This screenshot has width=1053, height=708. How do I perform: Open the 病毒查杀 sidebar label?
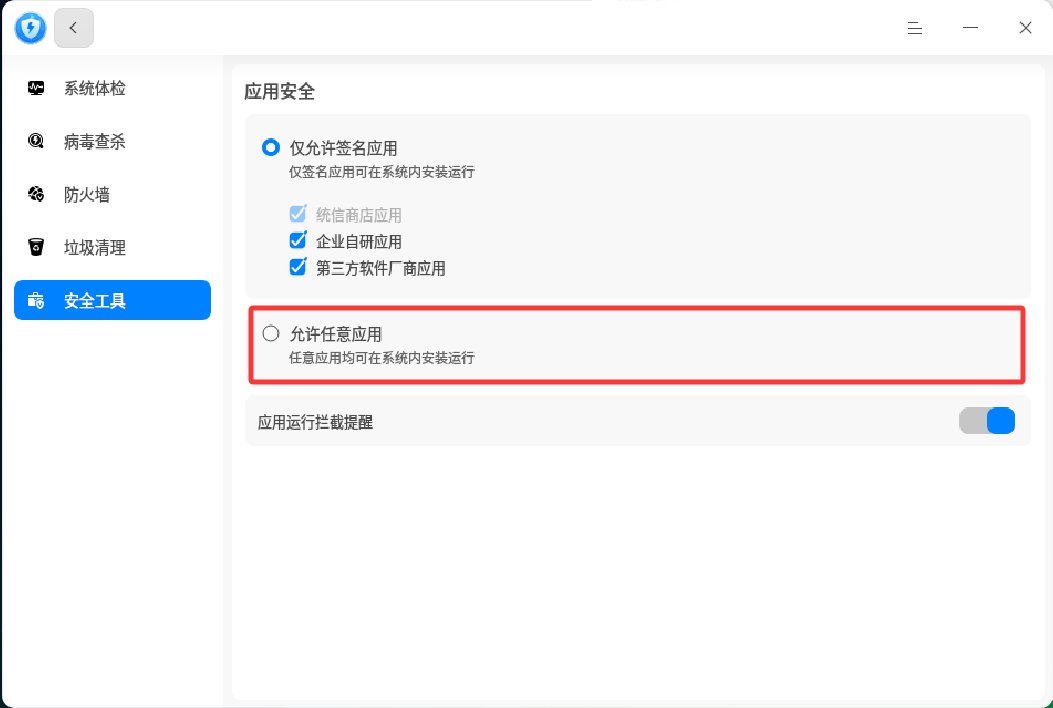point(95,142)
